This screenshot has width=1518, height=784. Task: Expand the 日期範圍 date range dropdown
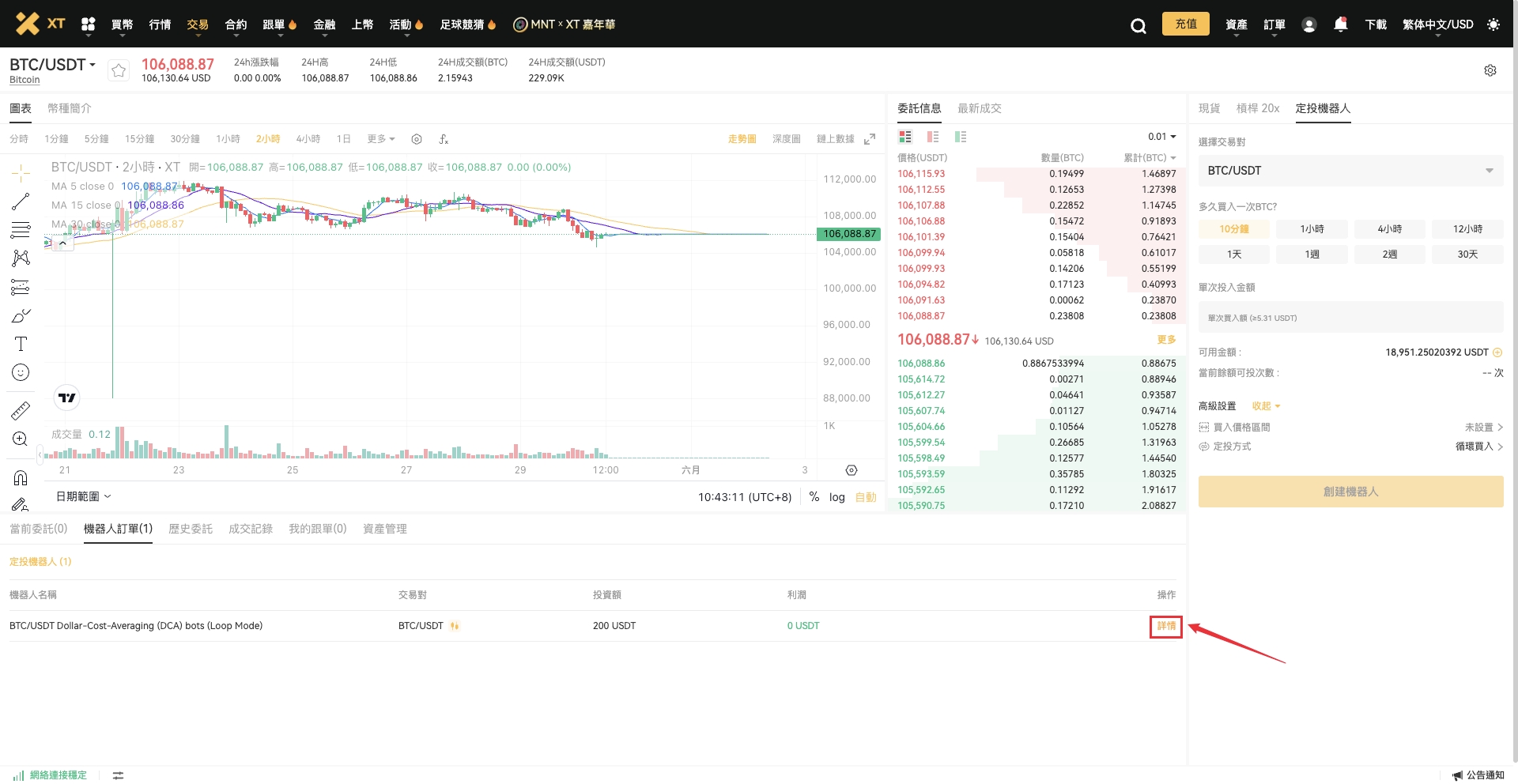pyautogui.click(x=83, y=496)
